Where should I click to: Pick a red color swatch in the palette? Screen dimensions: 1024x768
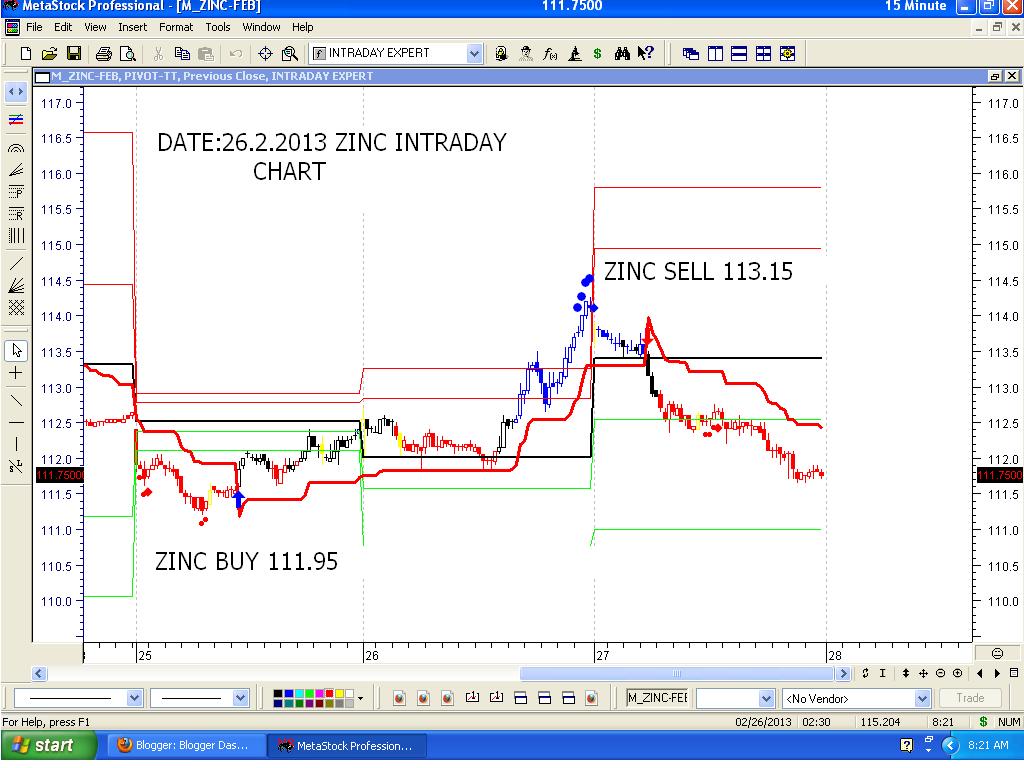pyautogui.click(x=329, y=692)
